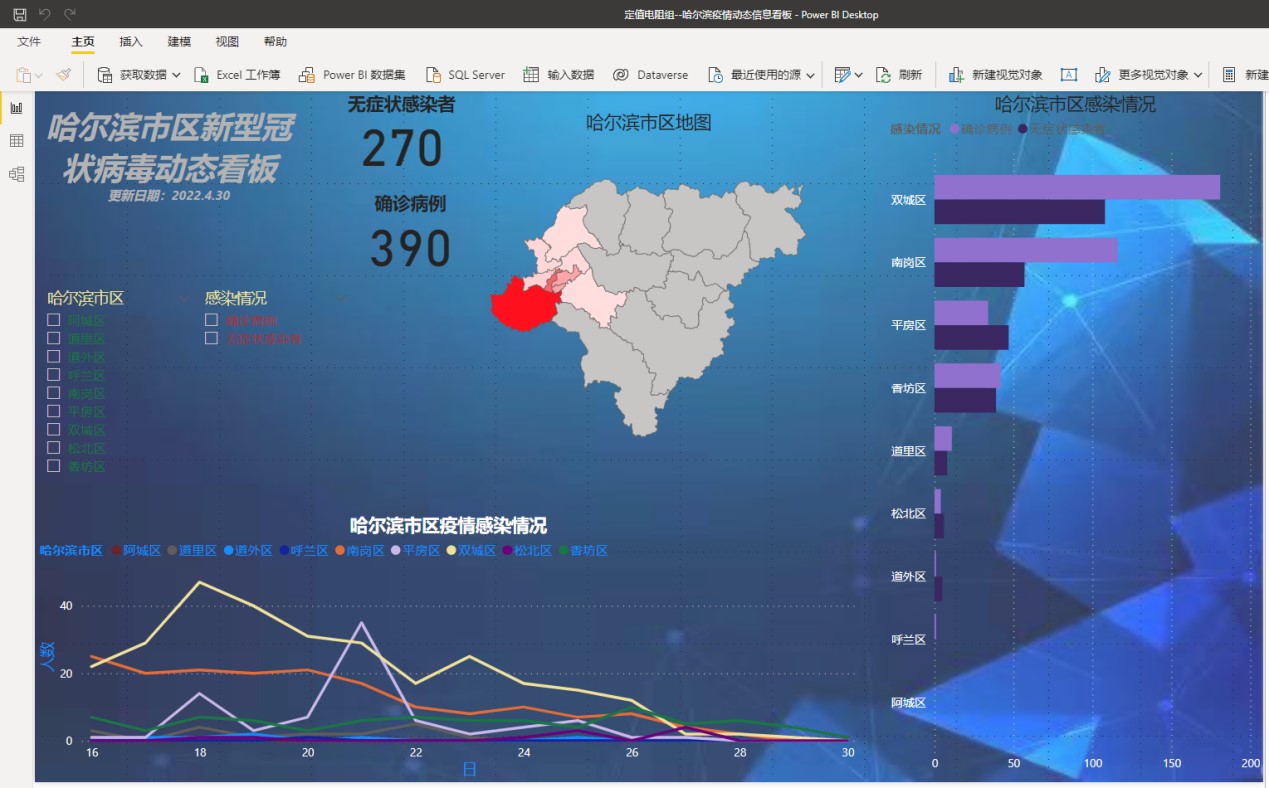
Task: Click the SQL Server data source icon
Action: 432,75
